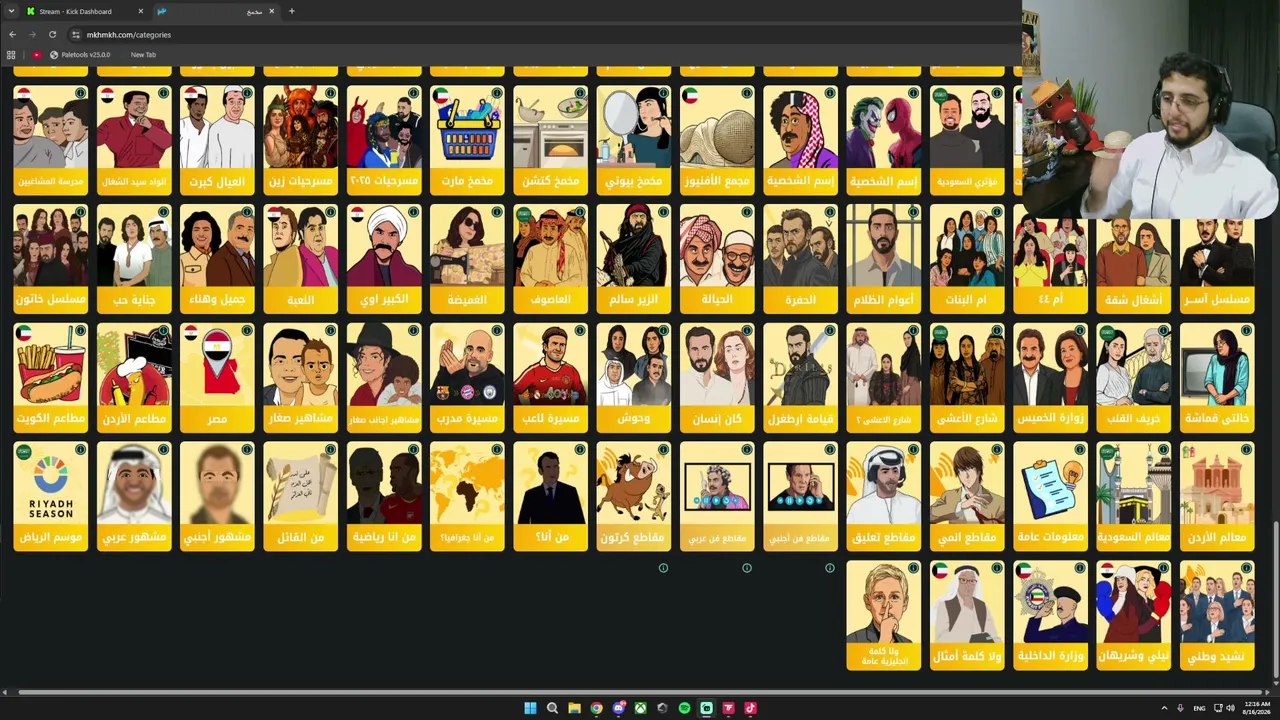
Task: Open a new browser tab
Action: pyautogui.click(x=292, y=11)
